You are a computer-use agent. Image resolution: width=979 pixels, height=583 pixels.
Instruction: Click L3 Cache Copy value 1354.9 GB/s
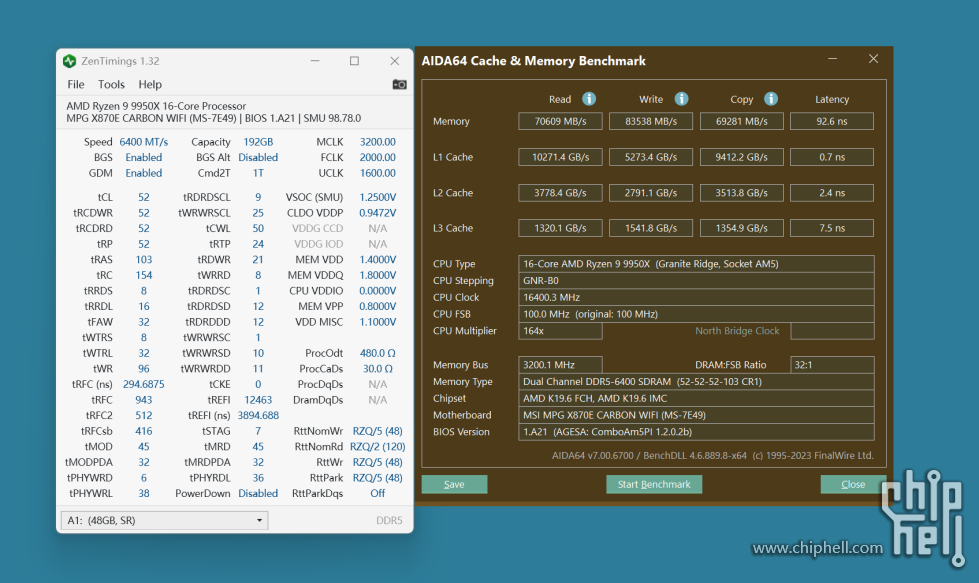(741, 228)
